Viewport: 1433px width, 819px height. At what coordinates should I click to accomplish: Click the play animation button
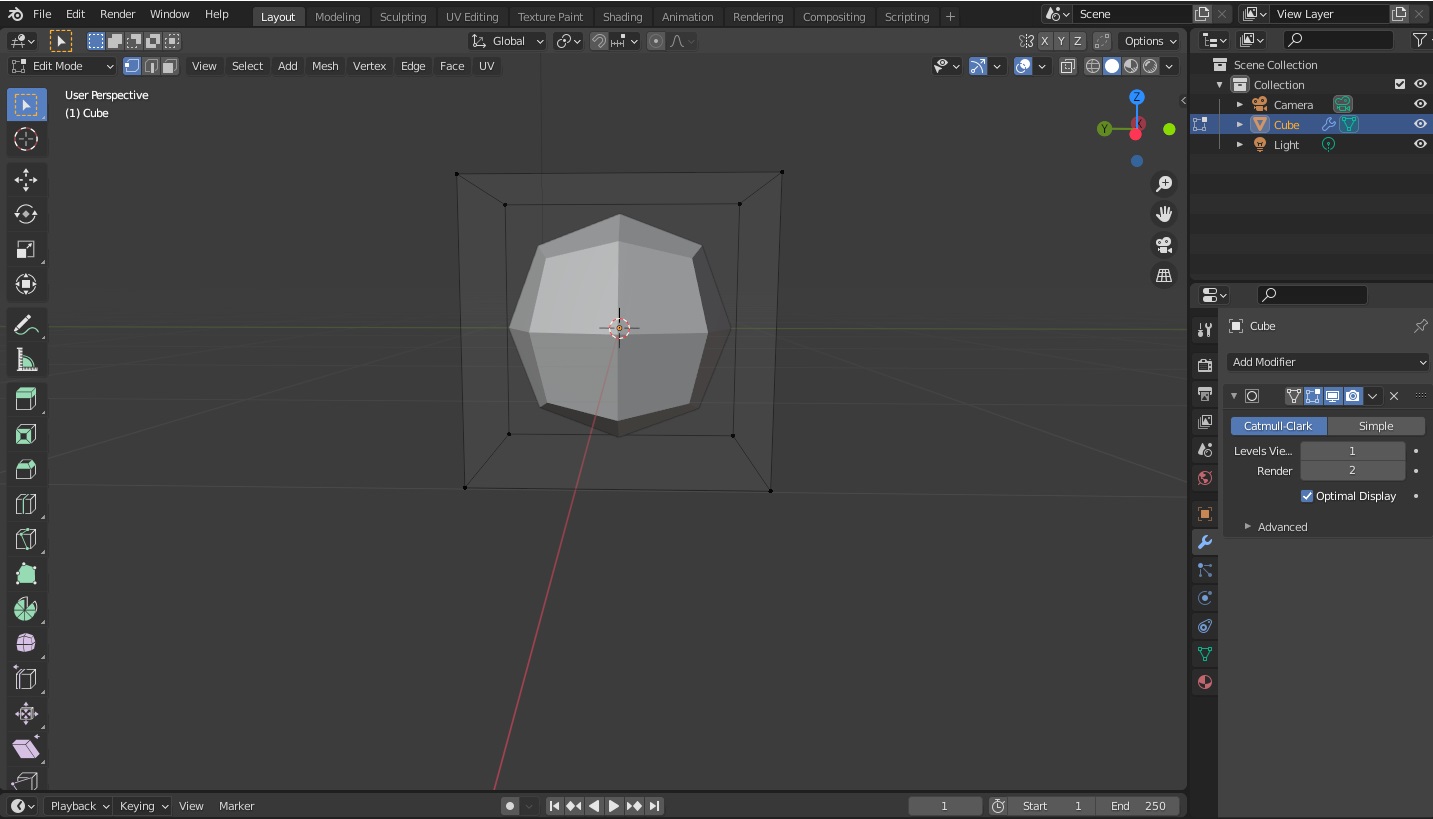614,806
